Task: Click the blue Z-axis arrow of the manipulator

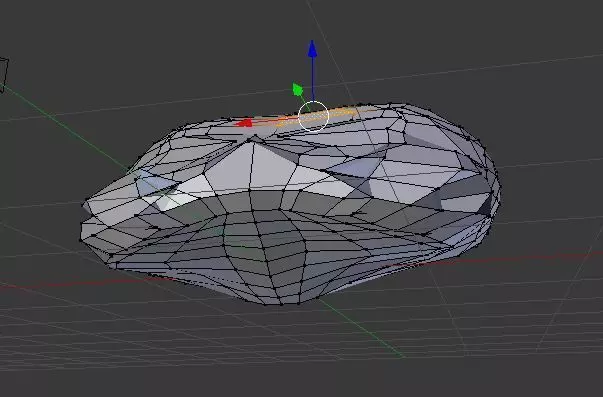Action: point(313,49)
